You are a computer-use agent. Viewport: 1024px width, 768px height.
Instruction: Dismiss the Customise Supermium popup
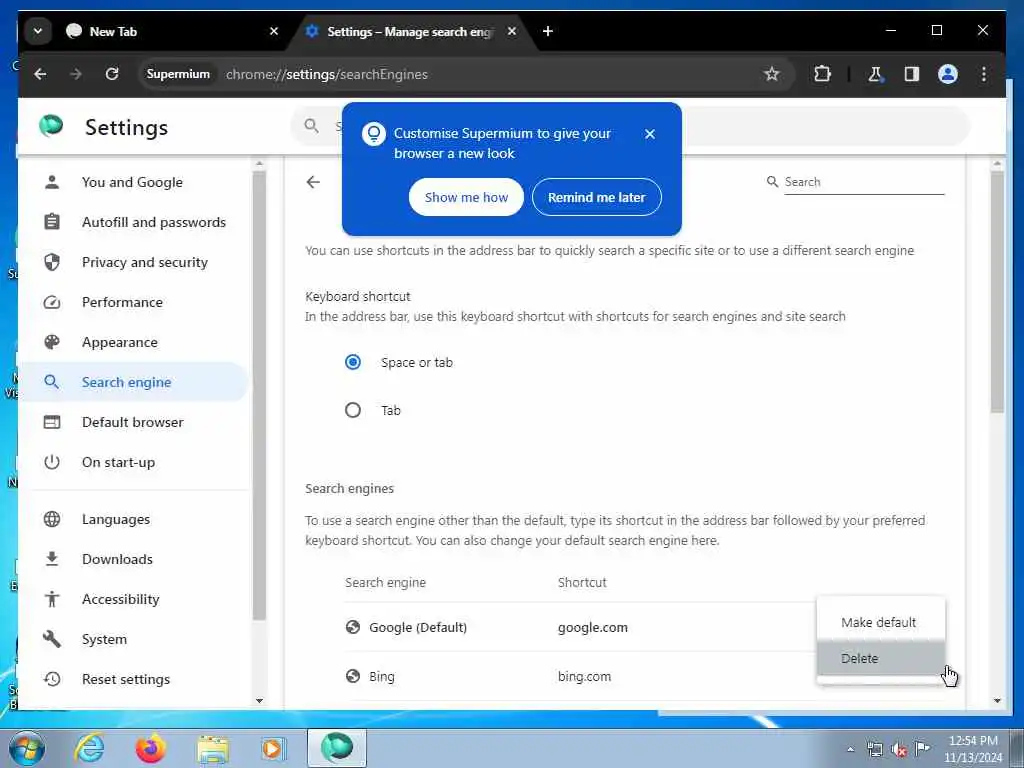pos(650,134)
